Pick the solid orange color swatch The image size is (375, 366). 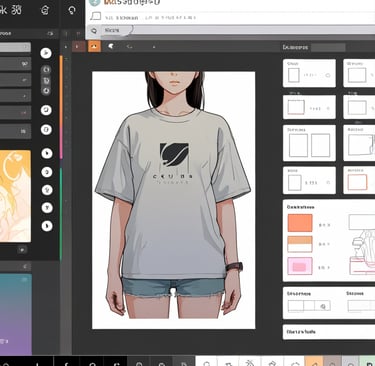pyautogui.click(x=300, y=223)
